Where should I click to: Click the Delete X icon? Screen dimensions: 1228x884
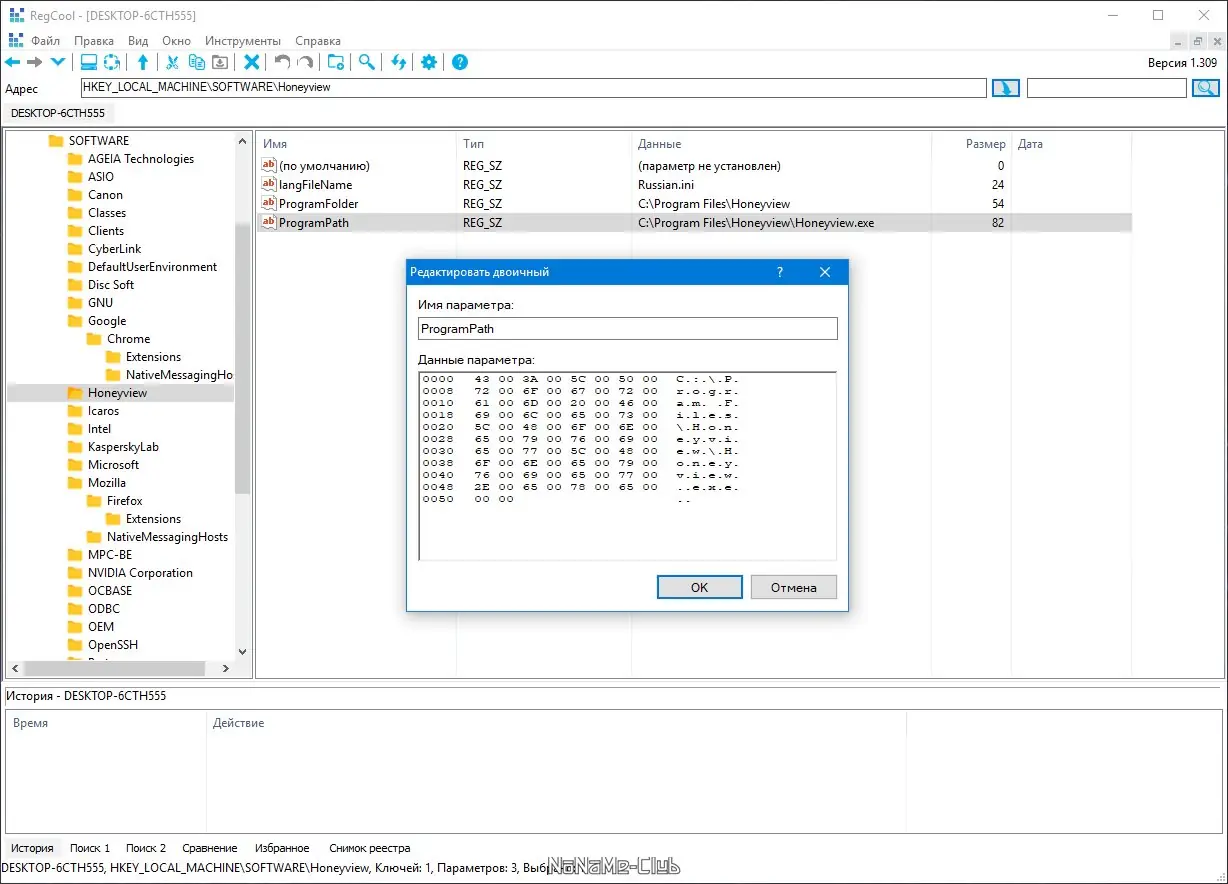pyautogui.click(x=252, y=62)
